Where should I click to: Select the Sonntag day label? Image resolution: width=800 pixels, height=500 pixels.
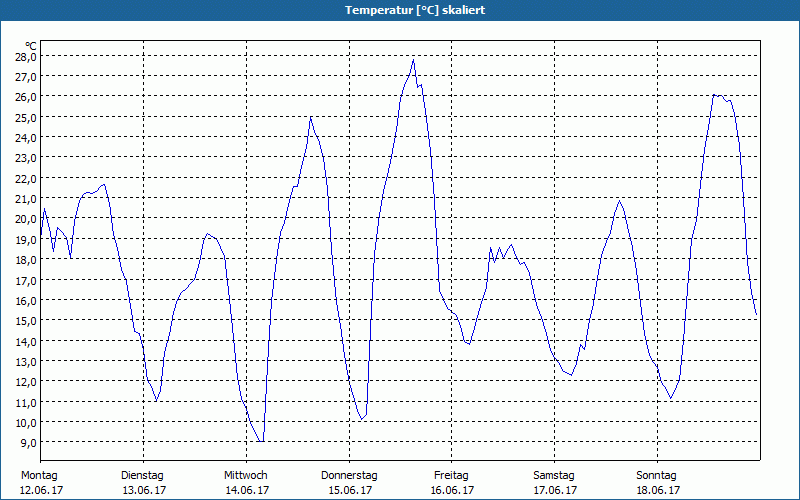tap(657, 476)
